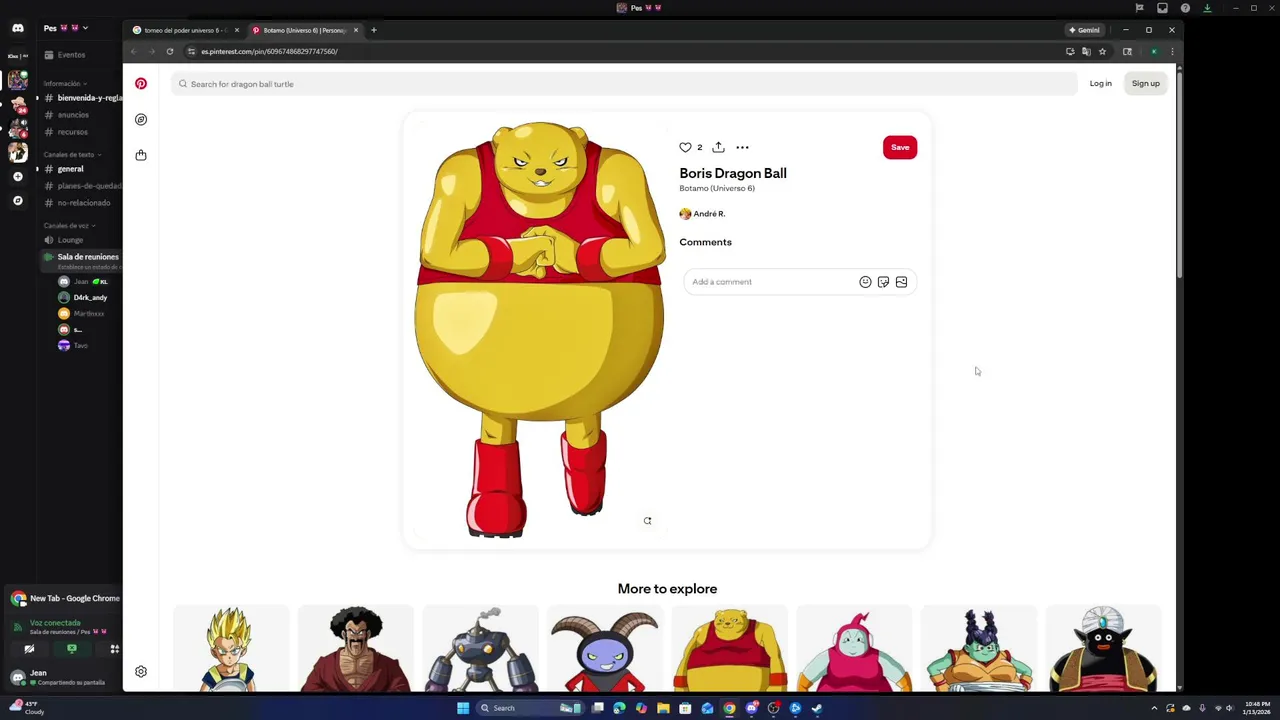Open the spiky blond hair character thumbnail
The height and width of the screenshot is (720, 1280).
(x=231, y=648)
